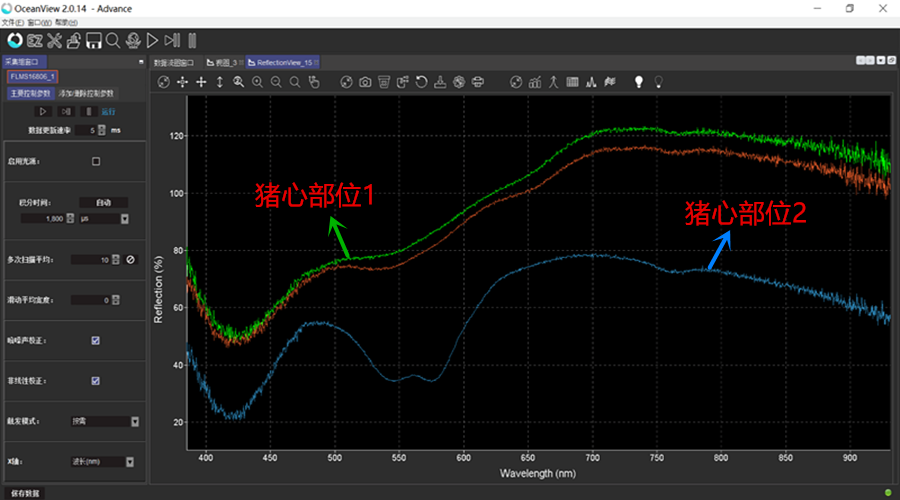The image size is (900, 500).
Task: Click the camera snapshot icon in graph toolbar
Action: [365, 82]
